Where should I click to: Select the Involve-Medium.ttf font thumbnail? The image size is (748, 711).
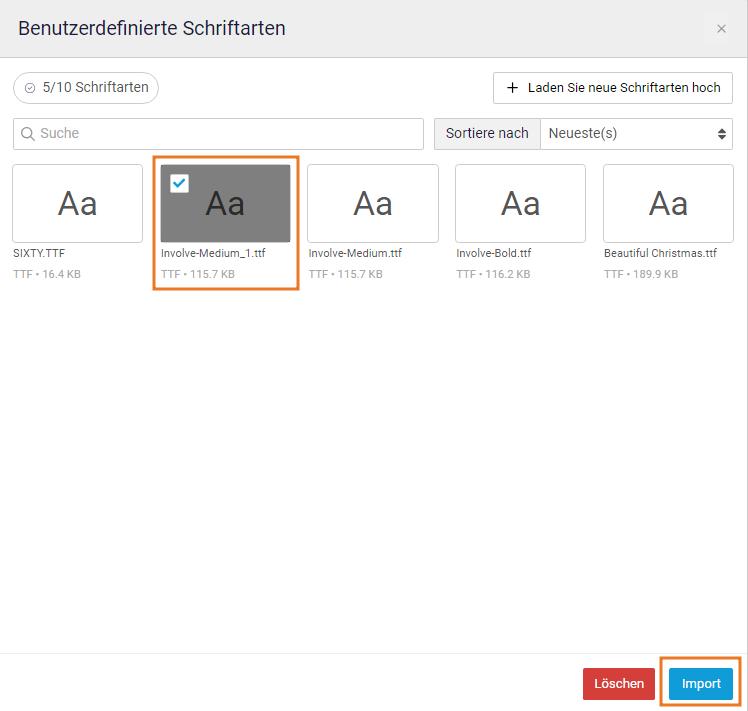point(373,203)
